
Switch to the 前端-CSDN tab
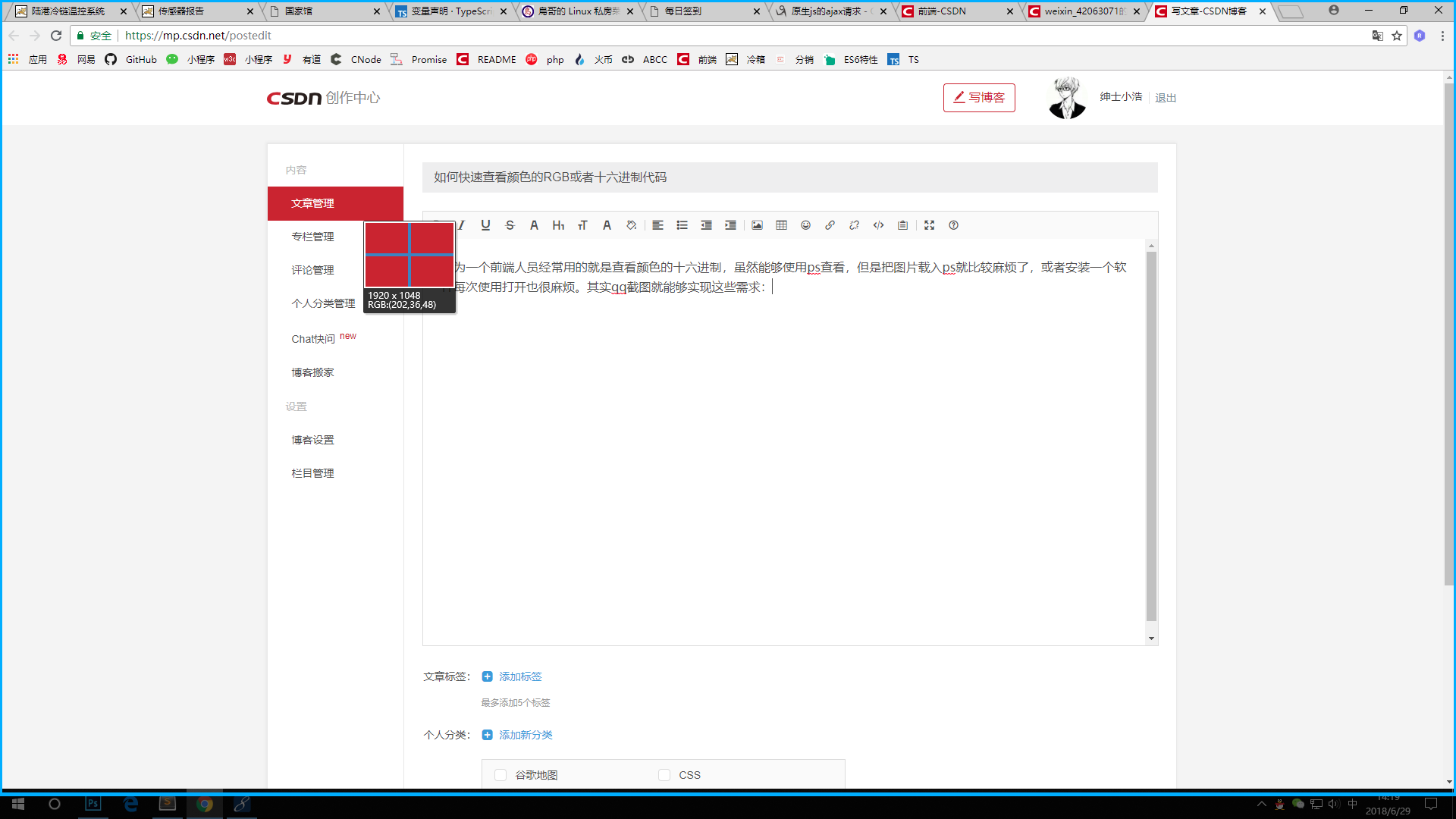(957, 11)
